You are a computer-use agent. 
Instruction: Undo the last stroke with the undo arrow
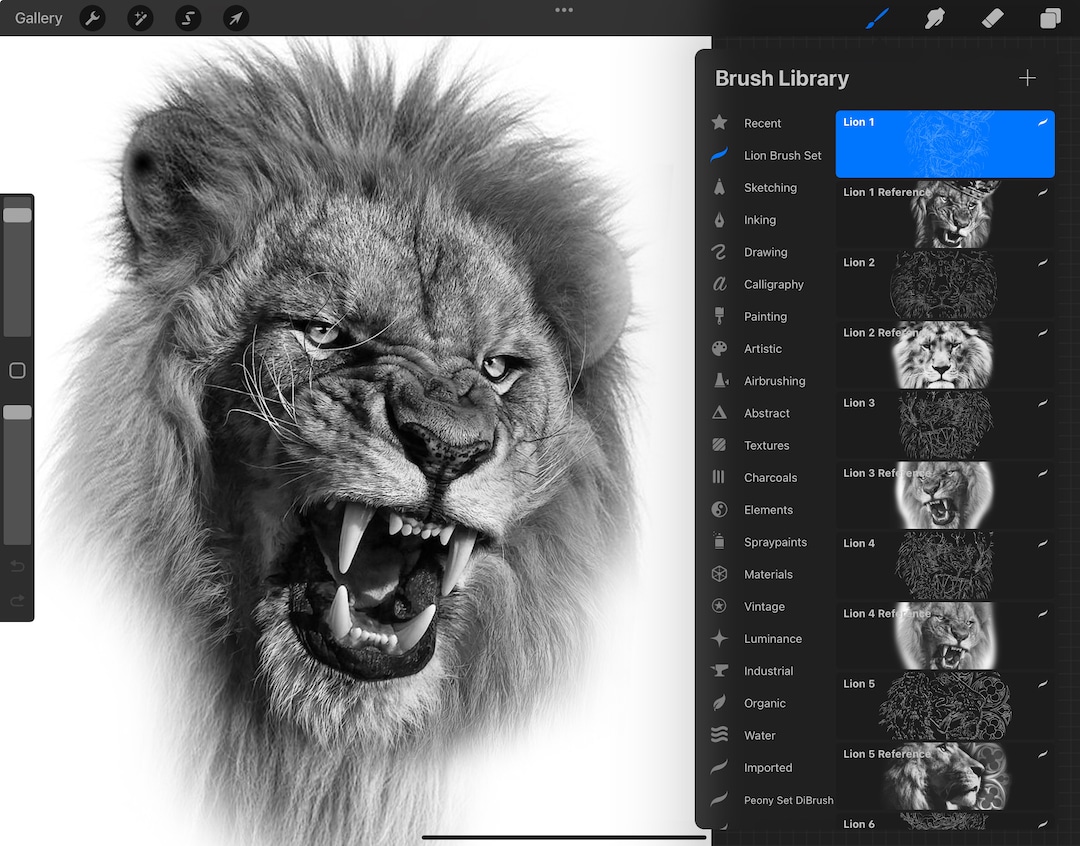coord(17,566)
